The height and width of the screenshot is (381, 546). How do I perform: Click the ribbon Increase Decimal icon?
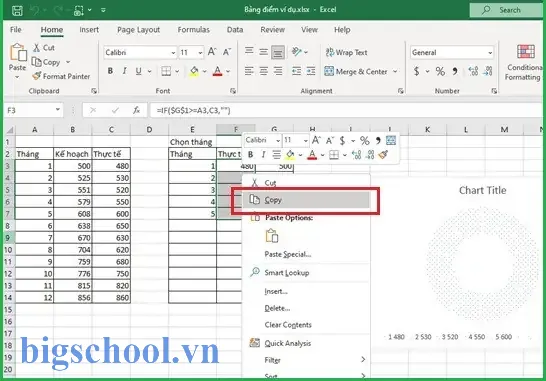(x=473, y=71)
